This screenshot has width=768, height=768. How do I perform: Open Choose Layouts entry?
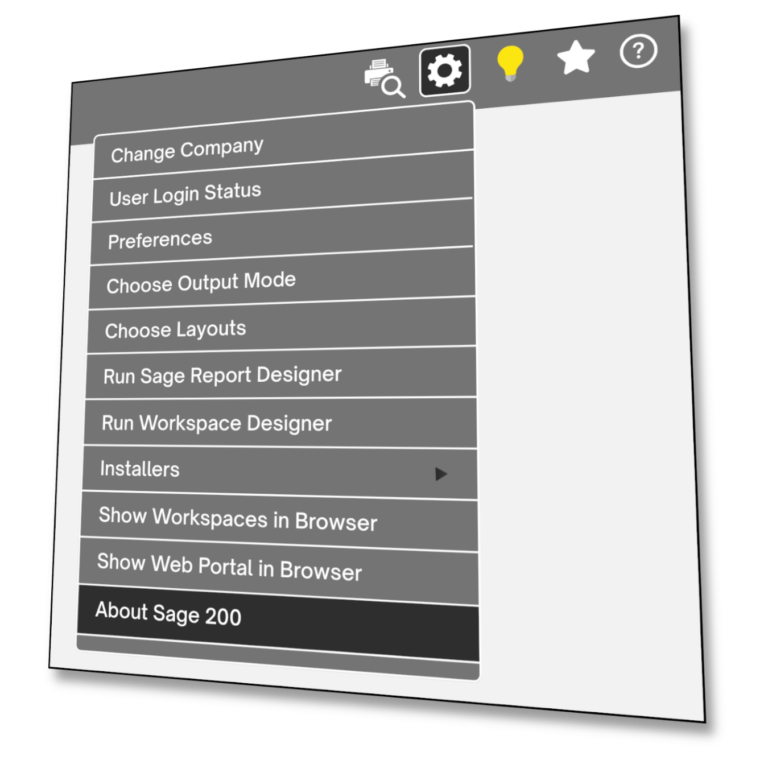[281, 326]
